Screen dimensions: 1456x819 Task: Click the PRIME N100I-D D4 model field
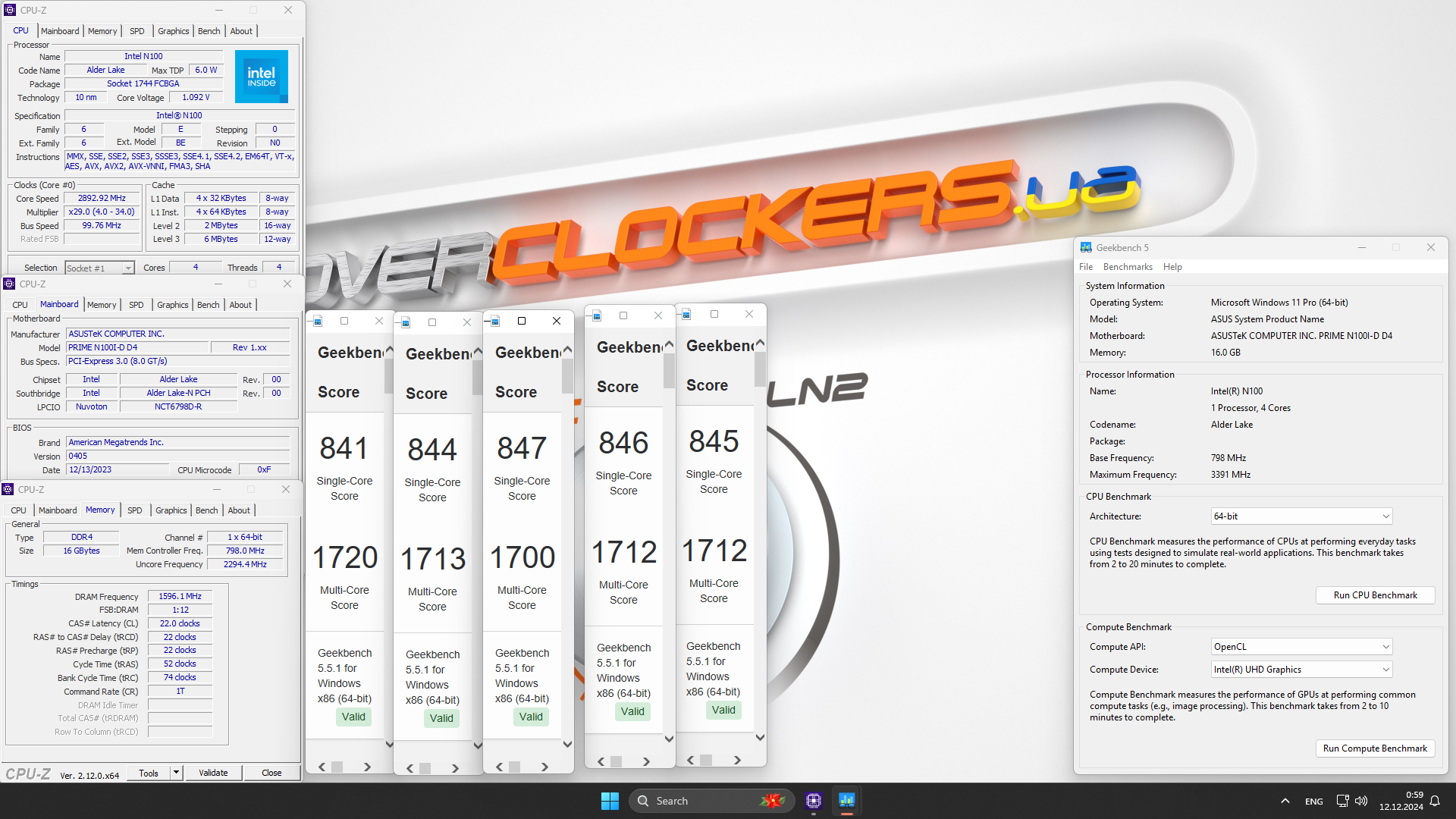tap(137, 347)
